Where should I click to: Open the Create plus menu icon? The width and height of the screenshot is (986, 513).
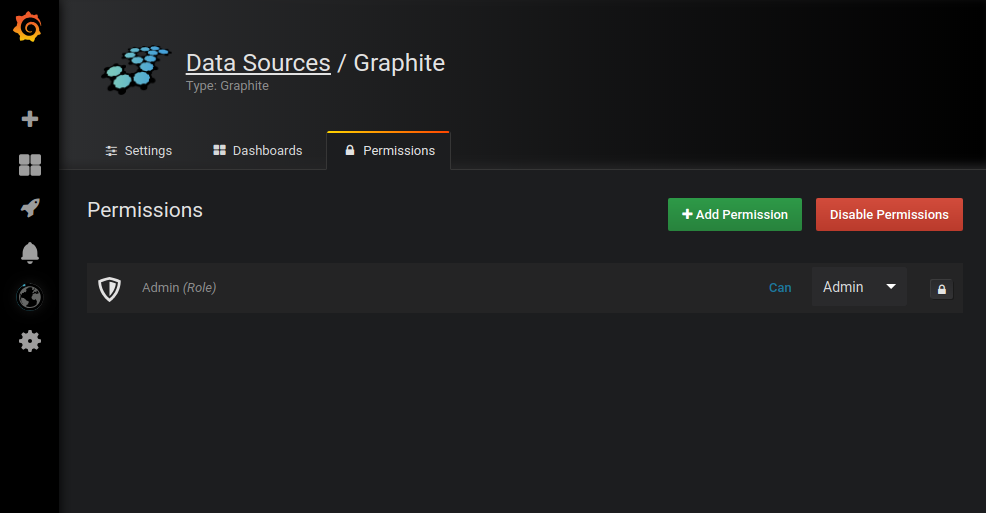(x=30, y=119)
